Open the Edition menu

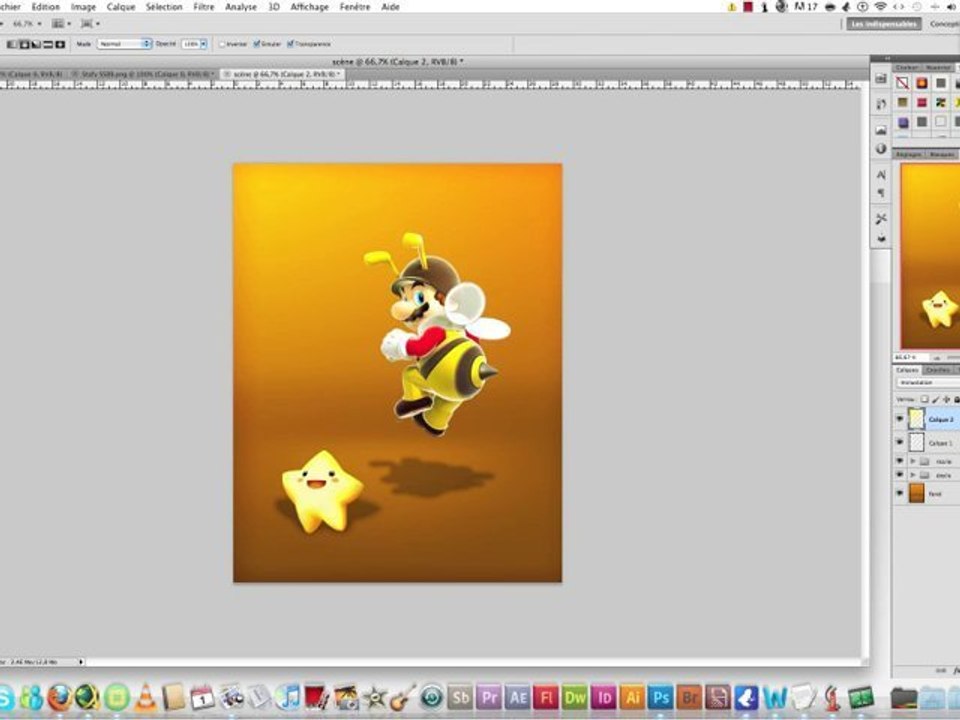click(x=46, y=7)
